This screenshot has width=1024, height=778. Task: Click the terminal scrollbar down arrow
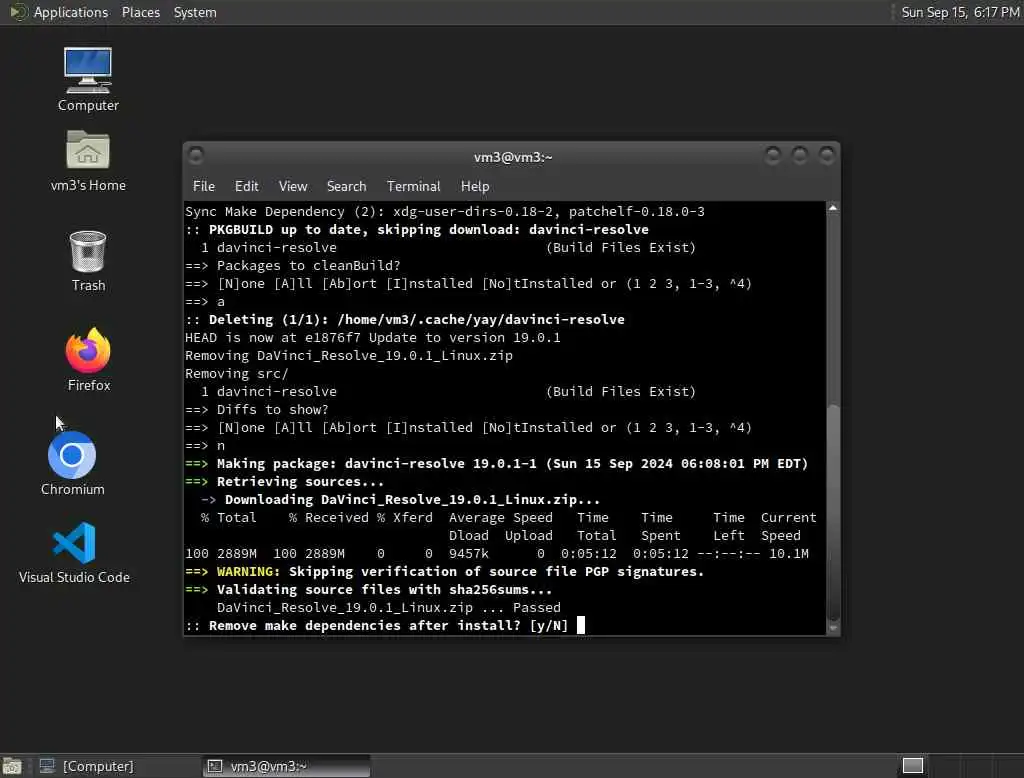click(833, 628)
